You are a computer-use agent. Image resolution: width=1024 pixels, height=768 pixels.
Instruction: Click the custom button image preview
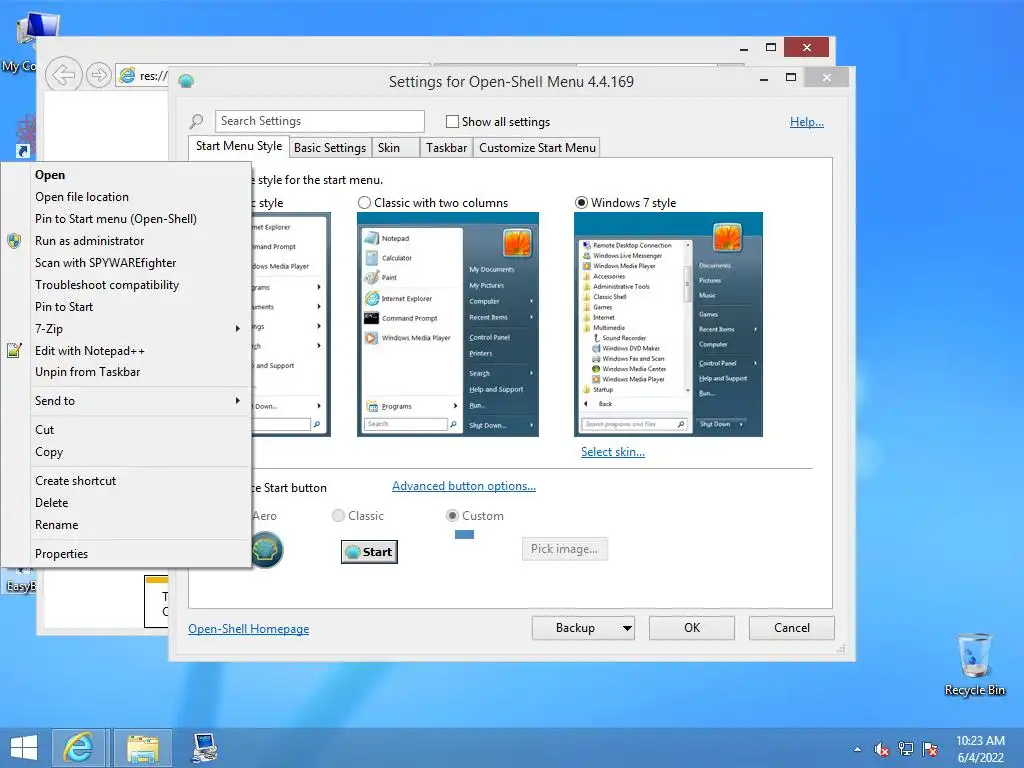click(464, 535)
